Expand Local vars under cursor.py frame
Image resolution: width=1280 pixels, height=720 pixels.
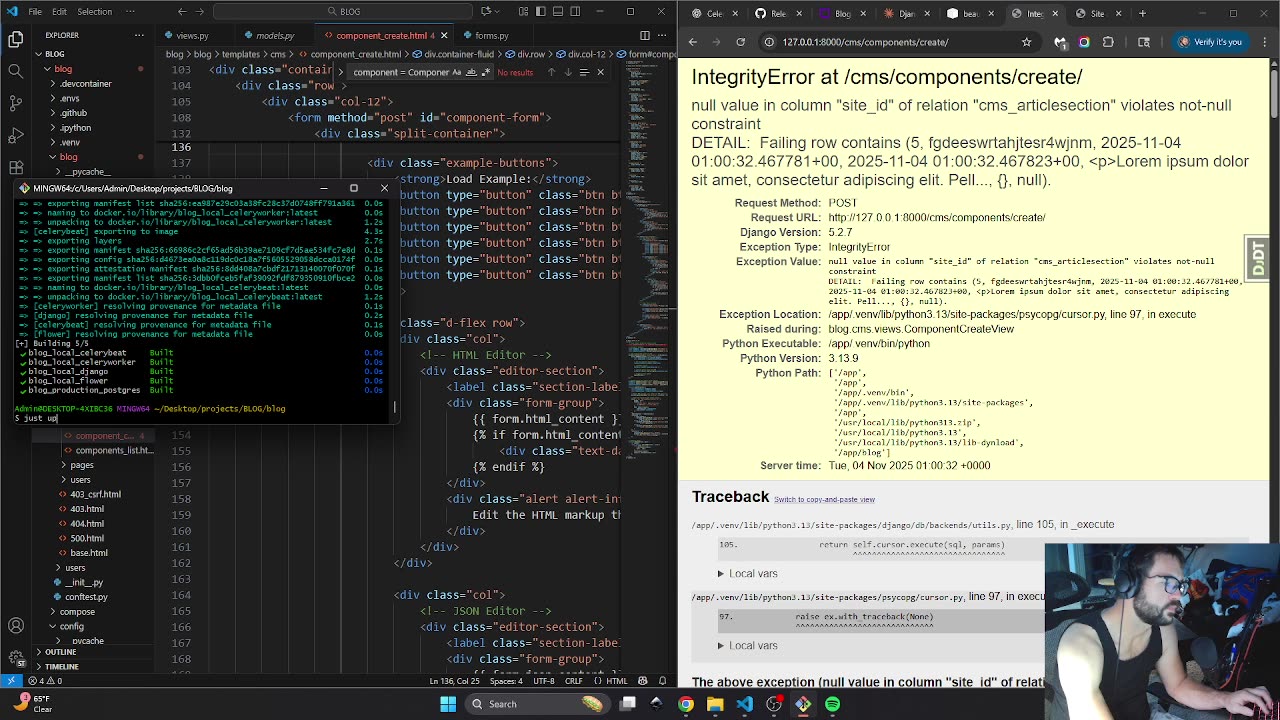tap(747, 645)
